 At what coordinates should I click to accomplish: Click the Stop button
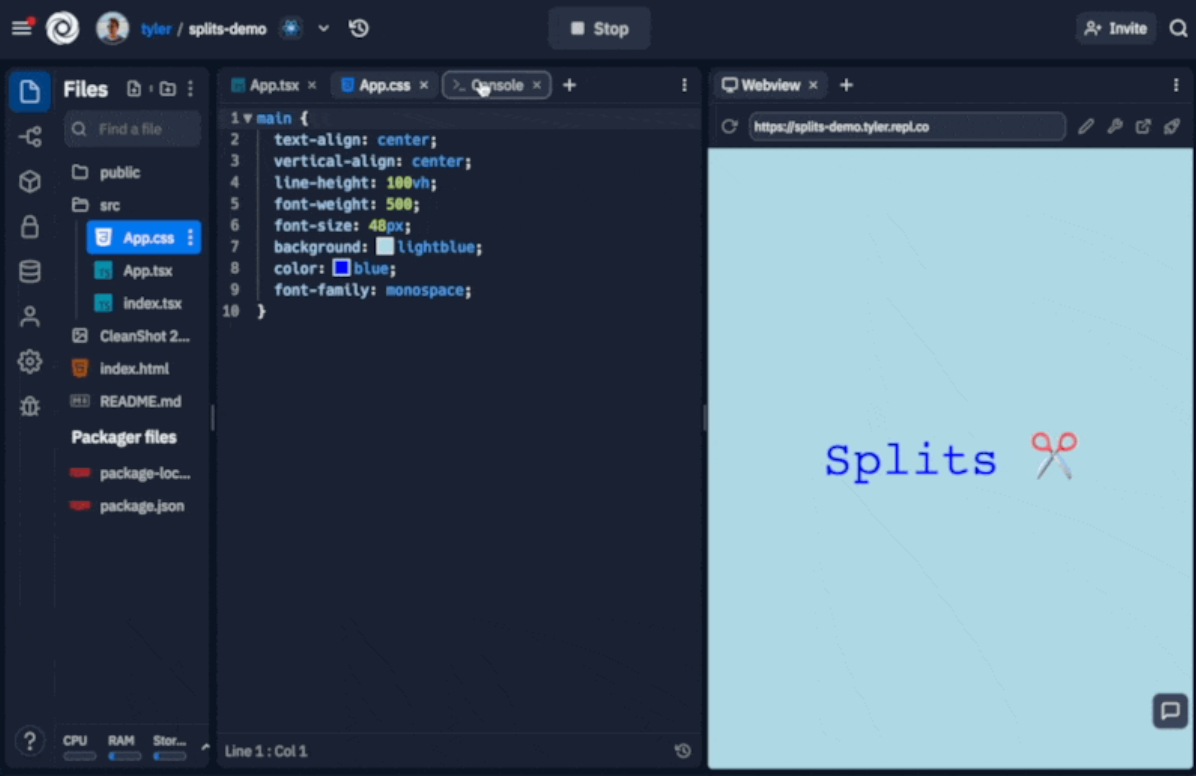tap(599, 28)
